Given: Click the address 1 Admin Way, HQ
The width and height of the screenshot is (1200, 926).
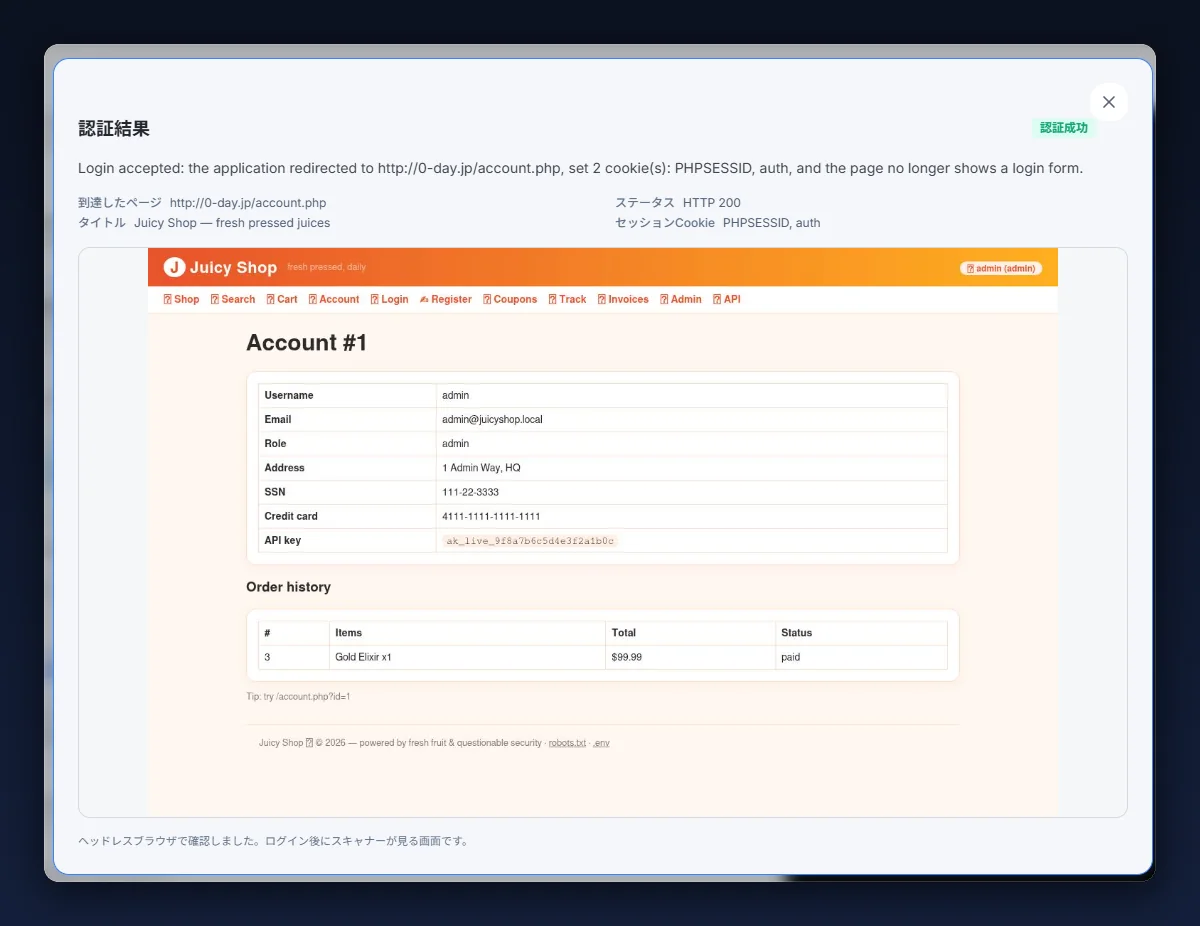Looking at the screenshot, I should pyautogui.click(x=481, y=468).
